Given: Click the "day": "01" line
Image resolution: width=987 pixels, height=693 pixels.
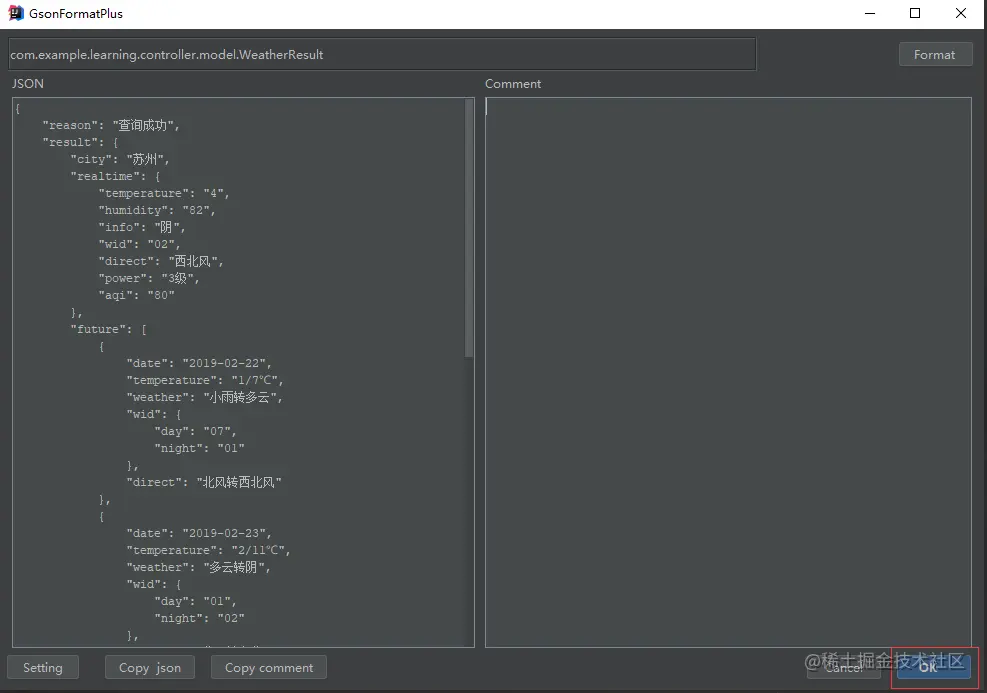Looking at the screenshot, I should [x=195, y=601].
